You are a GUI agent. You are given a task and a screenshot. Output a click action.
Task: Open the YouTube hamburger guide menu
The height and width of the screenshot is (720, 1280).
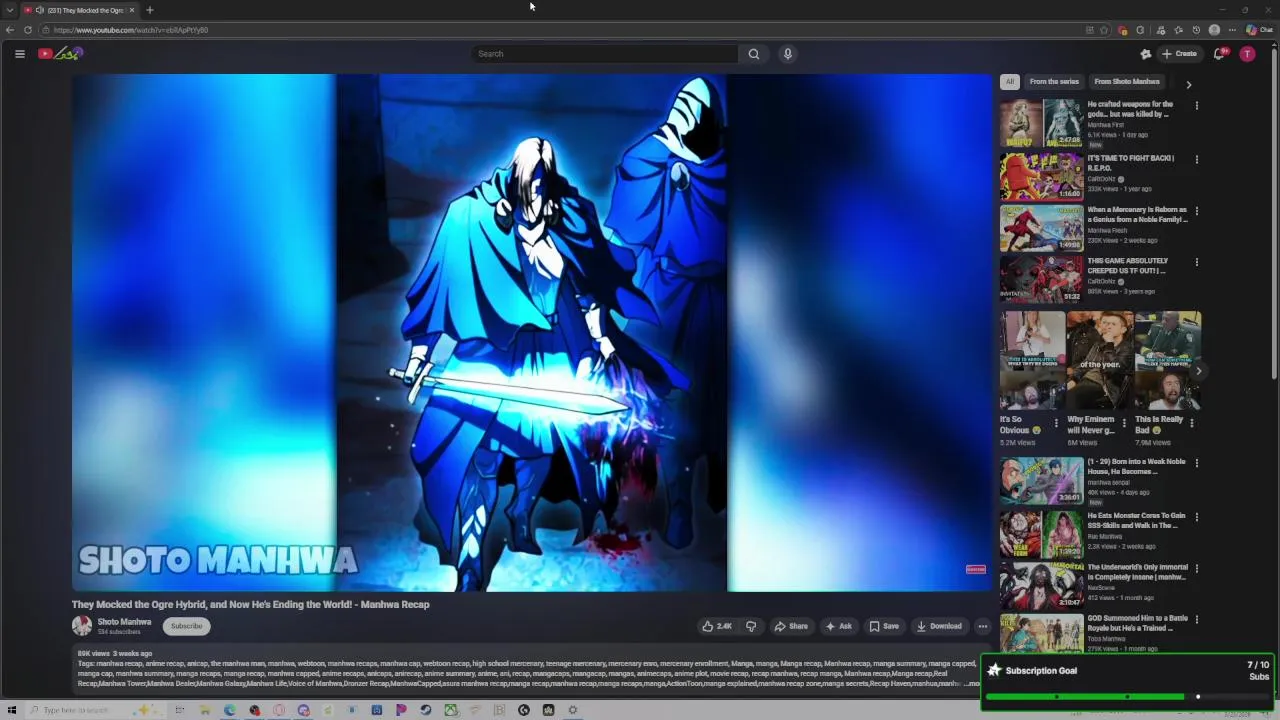[19, 54]
